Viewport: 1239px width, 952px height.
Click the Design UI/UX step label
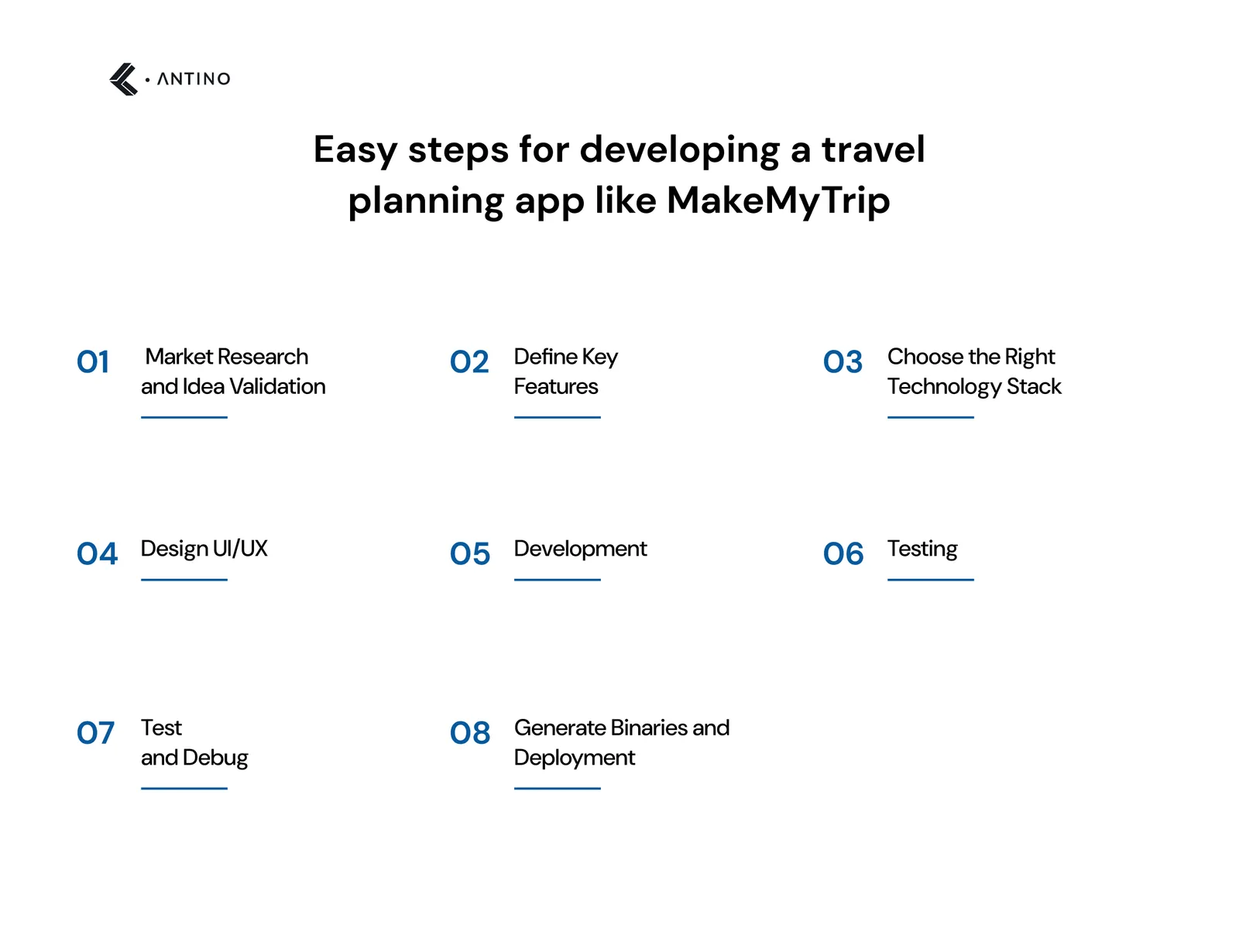coord(204,549)
